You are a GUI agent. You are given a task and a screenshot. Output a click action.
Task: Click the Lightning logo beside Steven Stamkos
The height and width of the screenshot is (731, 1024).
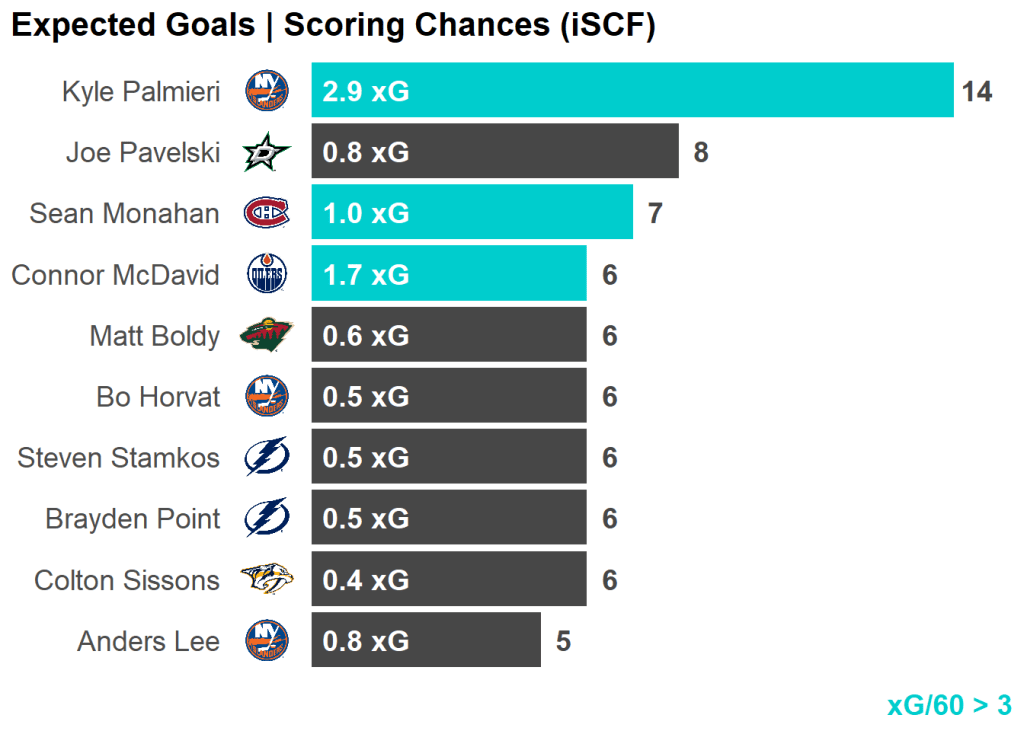[267, 458]
